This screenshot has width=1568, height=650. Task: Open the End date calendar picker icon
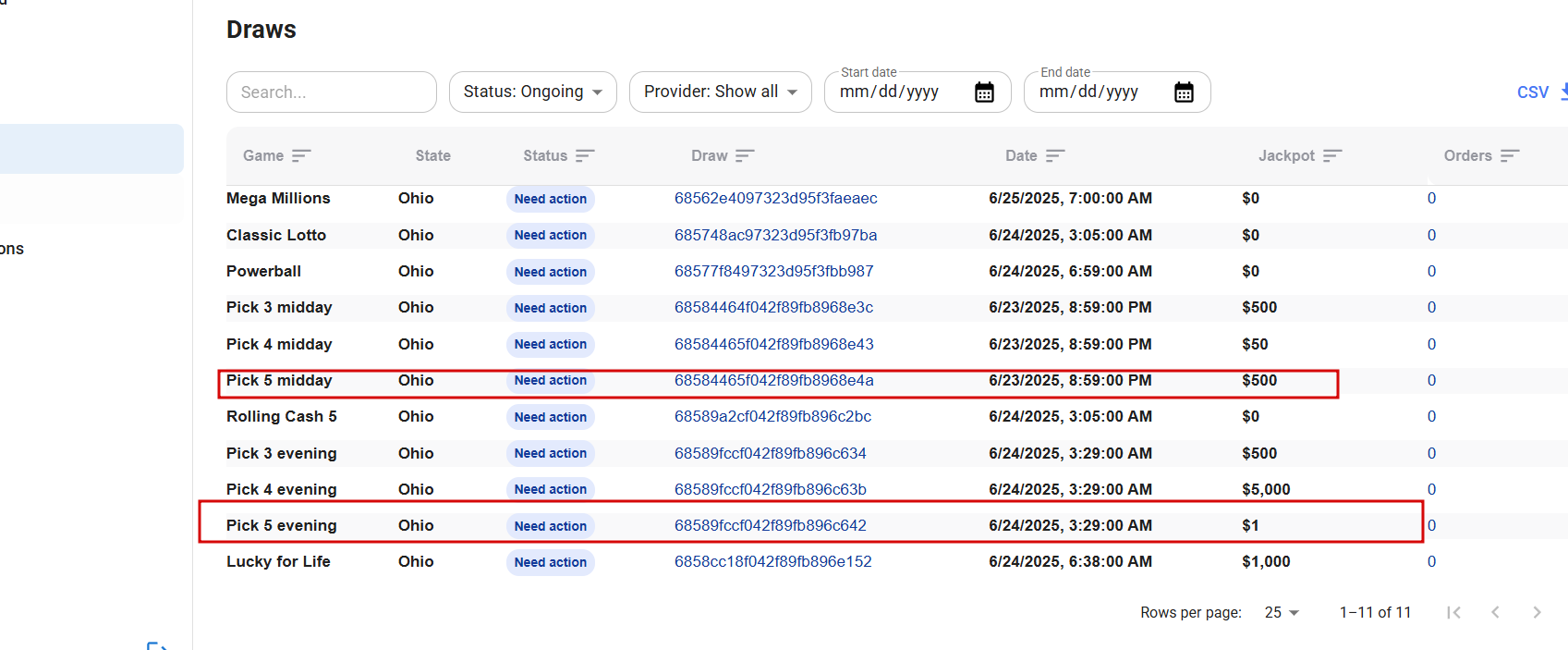click(1184, 92)
